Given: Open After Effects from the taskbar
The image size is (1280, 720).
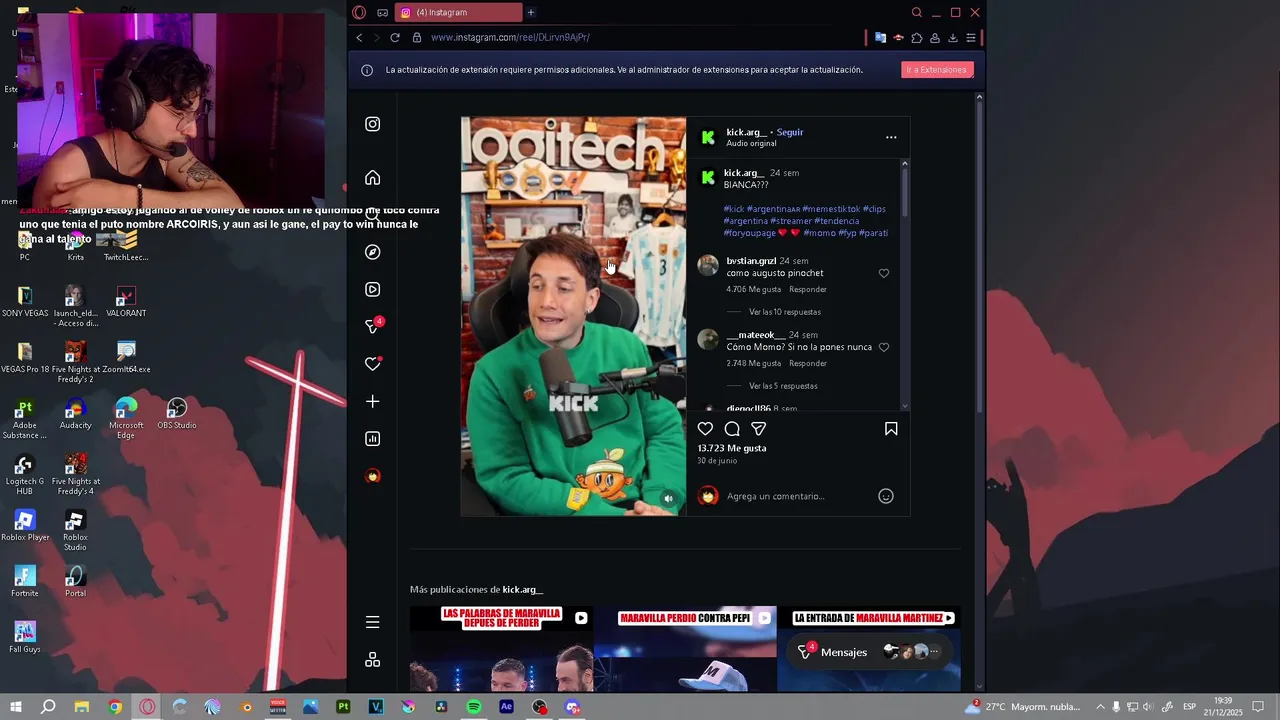Looking at the screenshot, I should [x=506, y=707].
